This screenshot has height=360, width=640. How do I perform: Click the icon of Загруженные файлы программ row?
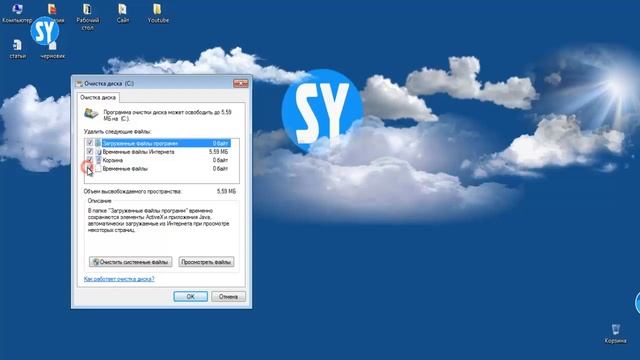[x=98, y=143]
